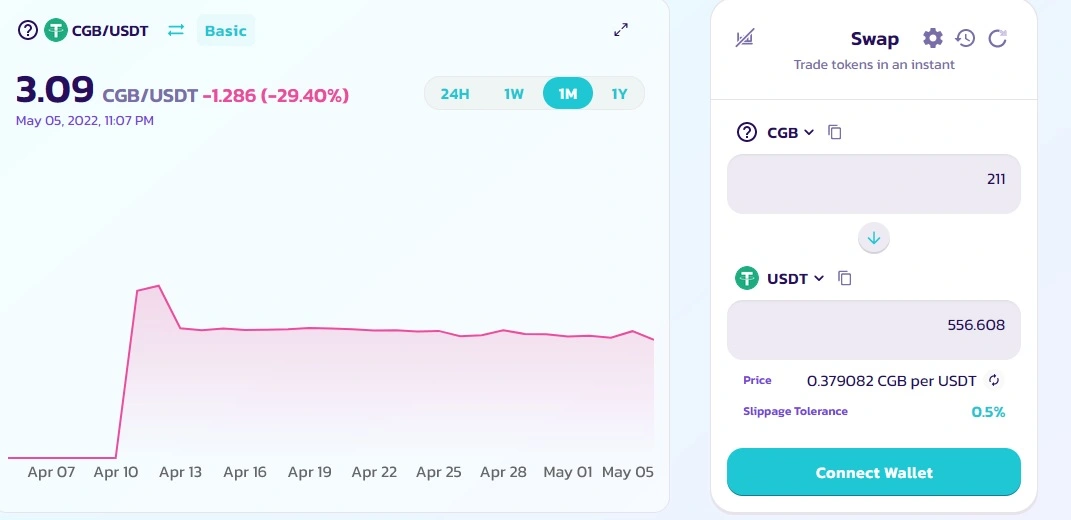
Task: Swap CGB/USDT pair order arrows icon
Action: click(x=176, y=31)
